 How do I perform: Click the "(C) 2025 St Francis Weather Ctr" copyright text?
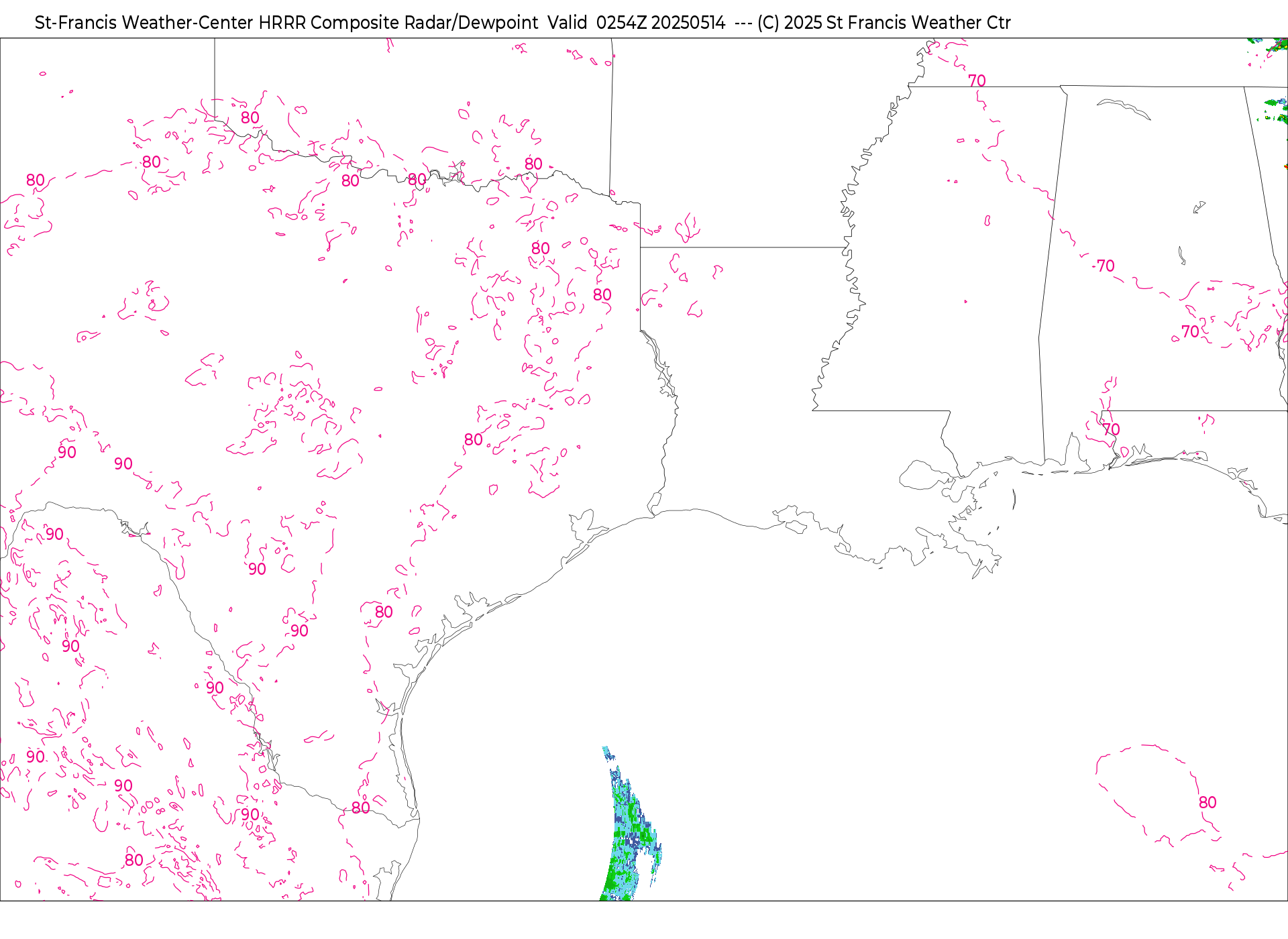click(883, 23)
